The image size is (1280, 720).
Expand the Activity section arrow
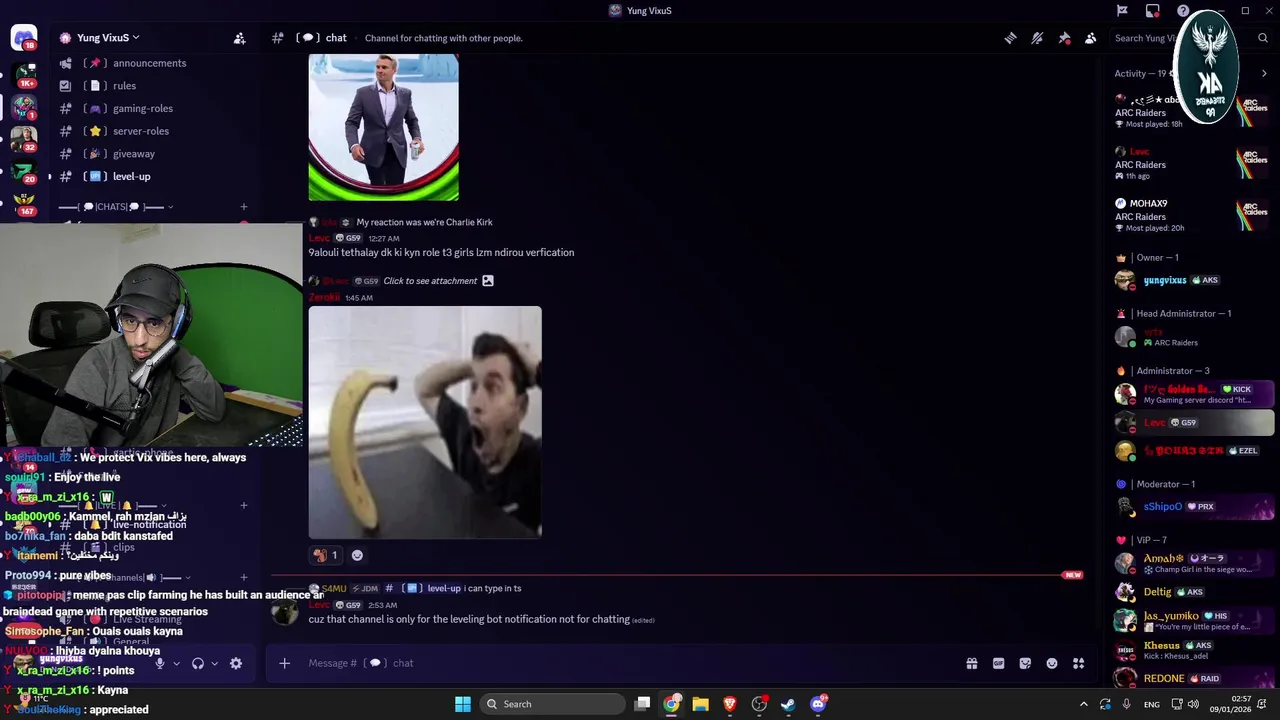pos(1264,73)
